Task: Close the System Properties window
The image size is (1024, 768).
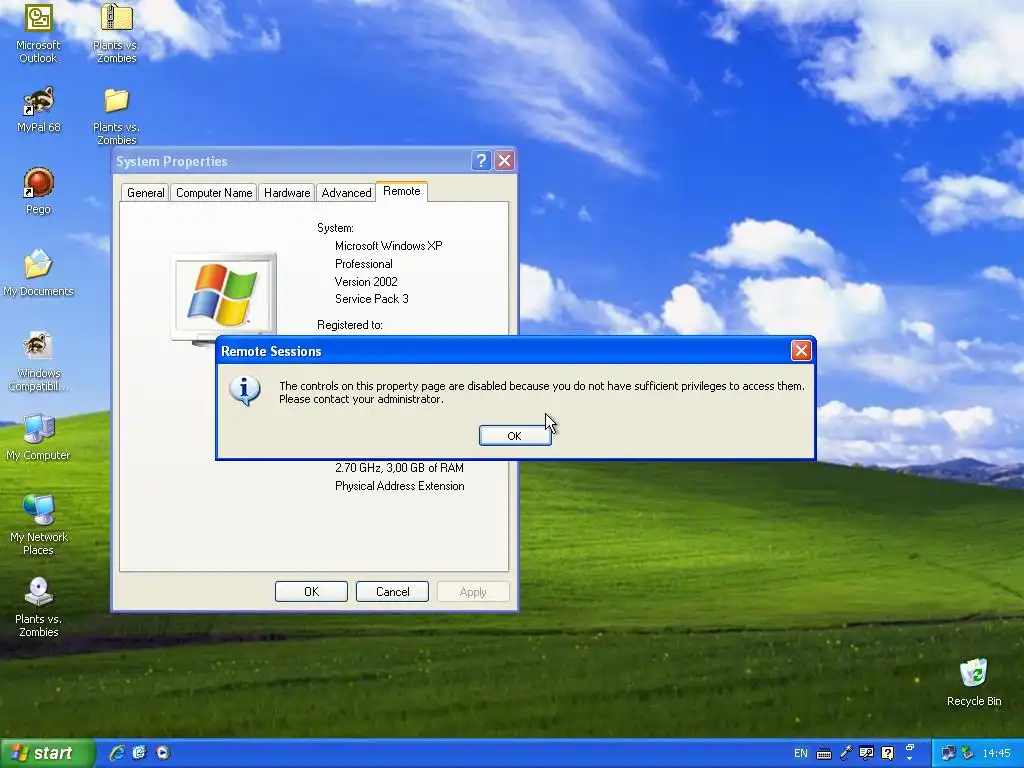Action: pos(504,161)
